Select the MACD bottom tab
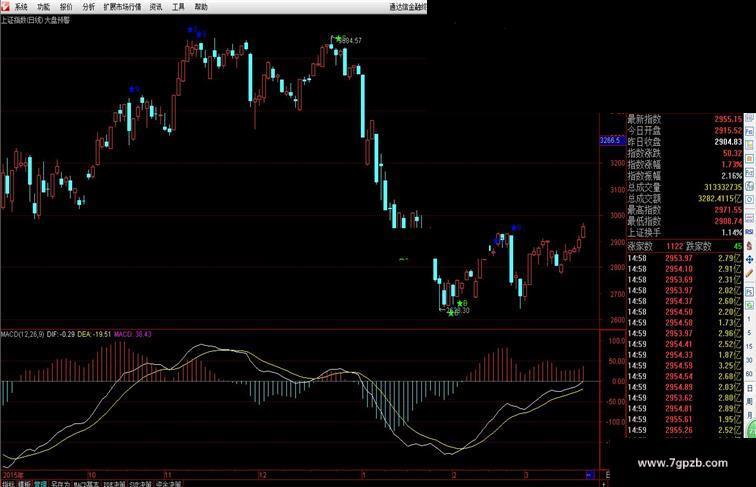This screenshot has height=487, width=756. (86, 484)
